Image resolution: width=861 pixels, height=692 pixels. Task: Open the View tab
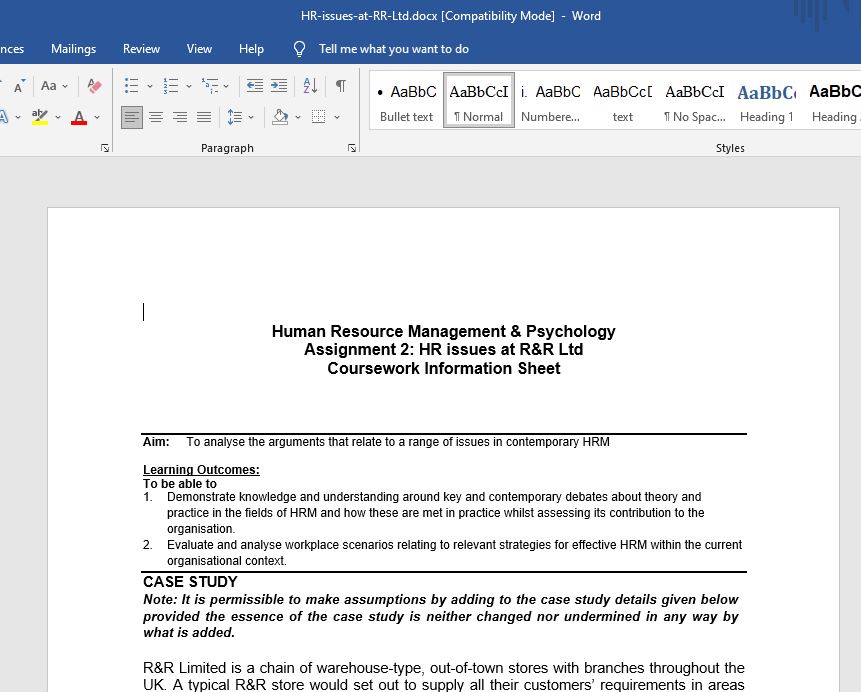click(199, 49)
